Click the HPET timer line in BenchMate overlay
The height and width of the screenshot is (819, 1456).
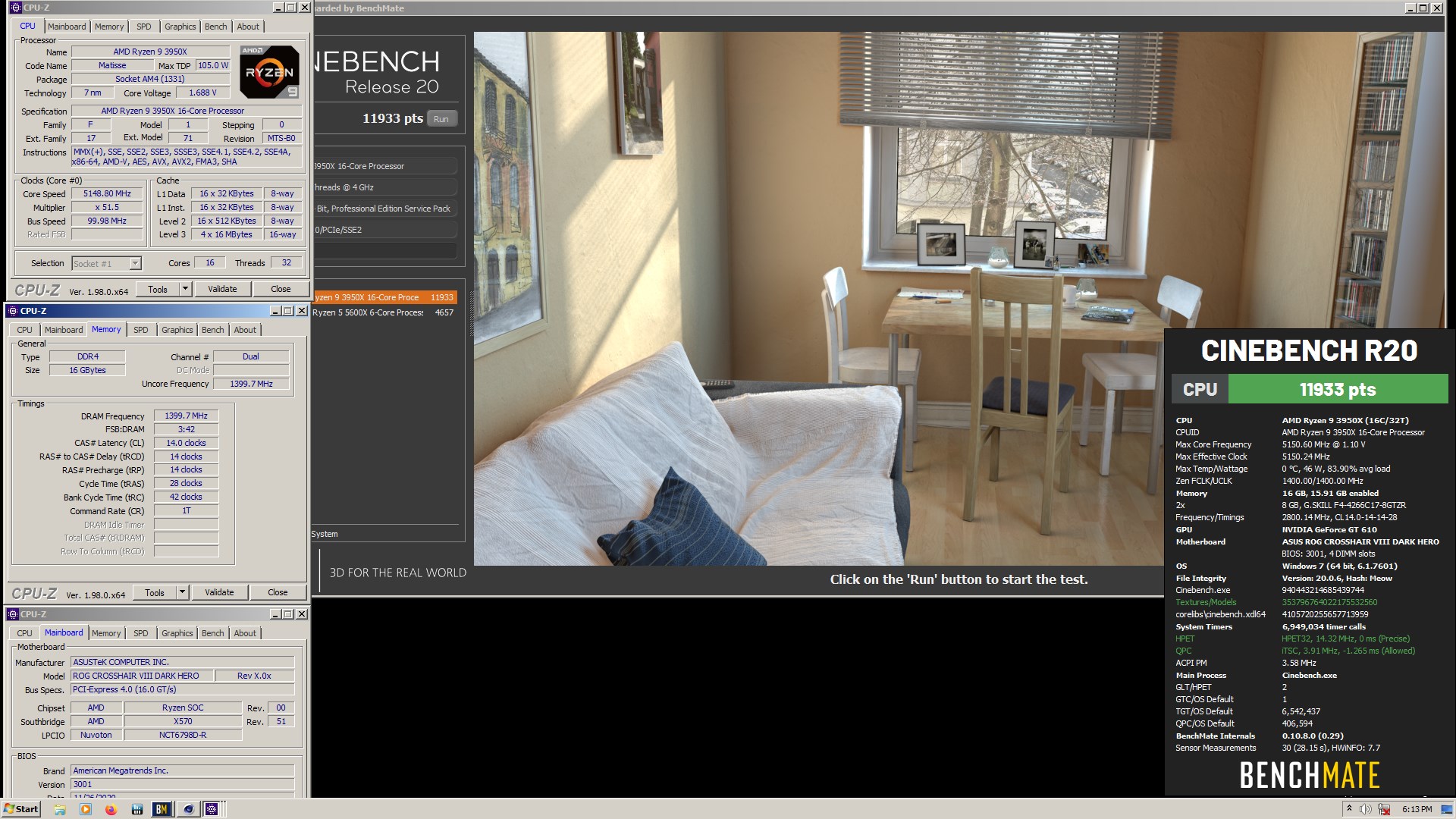[x=1294, y=639]
